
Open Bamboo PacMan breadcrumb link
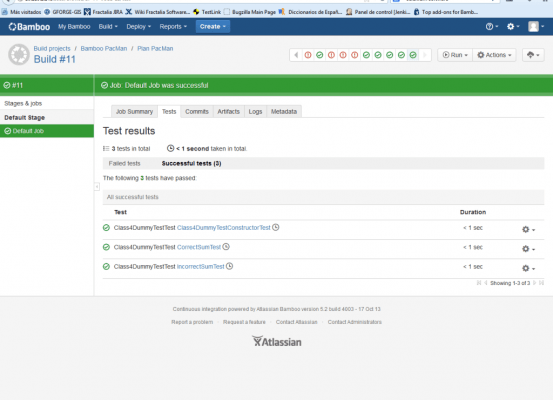104,48
